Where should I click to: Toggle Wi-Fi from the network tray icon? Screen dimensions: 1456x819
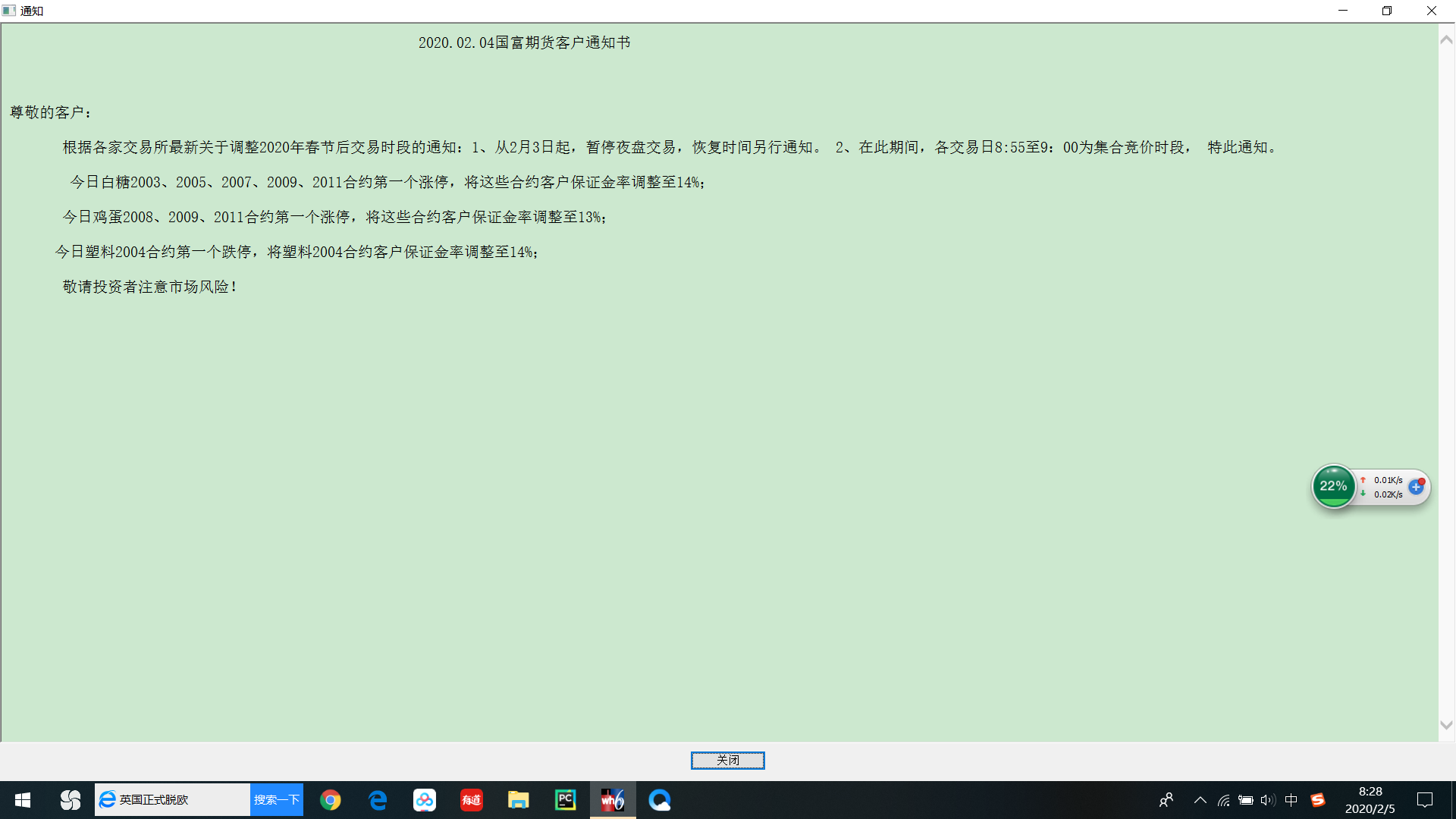coord(1223,800)
